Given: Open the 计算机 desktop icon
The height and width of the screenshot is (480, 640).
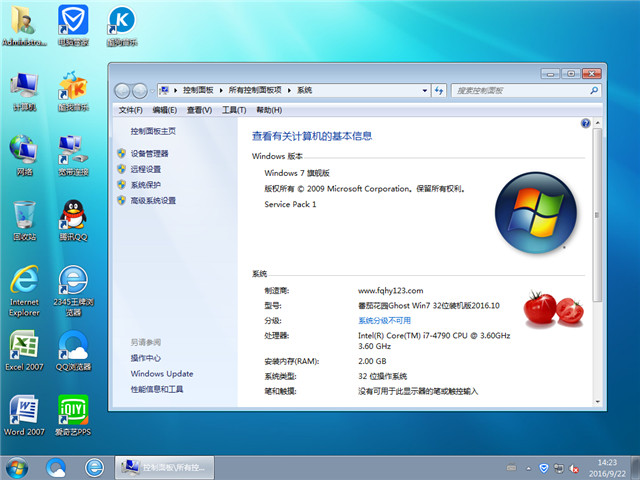Looking at the screenshot, I should click(24, 91).
